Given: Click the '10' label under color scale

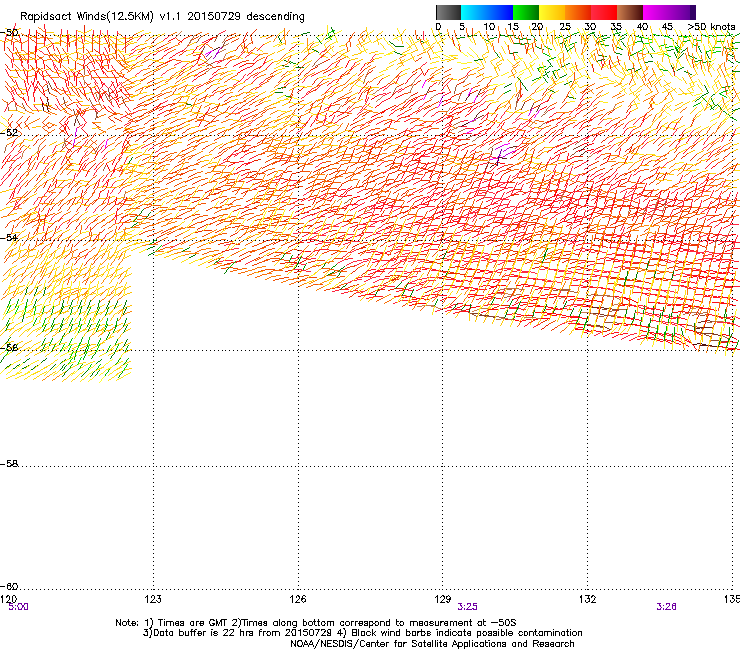Looking at the screenshot, I should point(489,27).
